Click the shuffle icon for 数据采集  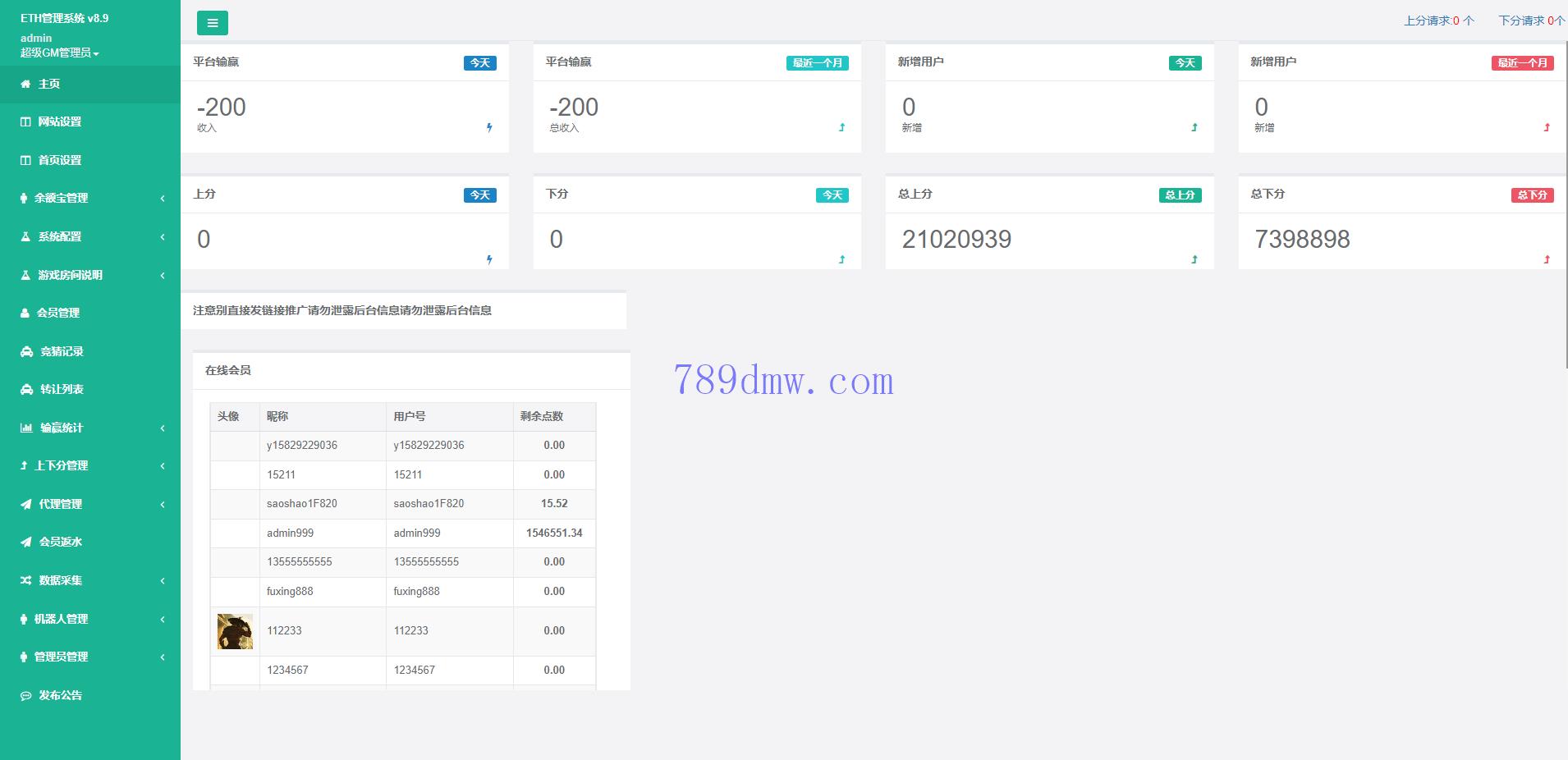[26, 580]
